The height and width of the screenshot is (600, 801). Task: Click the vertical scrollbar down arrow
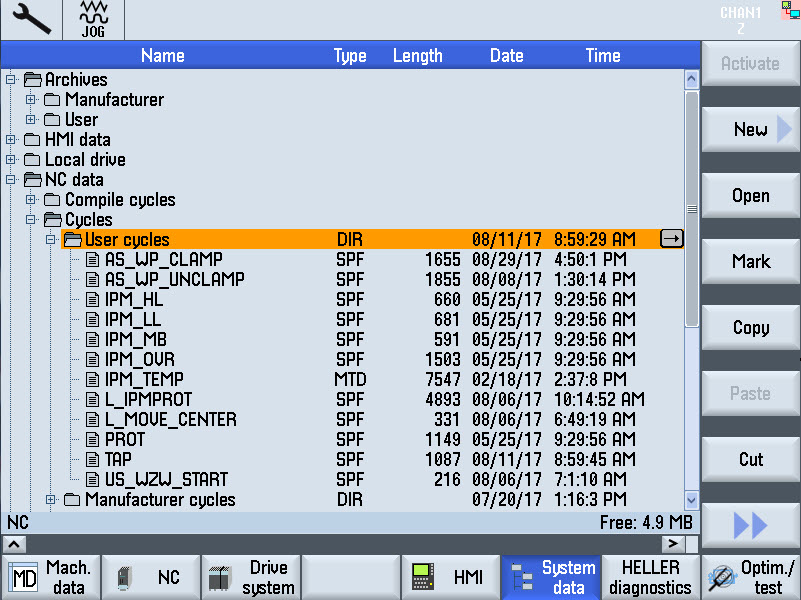[691, 500]
